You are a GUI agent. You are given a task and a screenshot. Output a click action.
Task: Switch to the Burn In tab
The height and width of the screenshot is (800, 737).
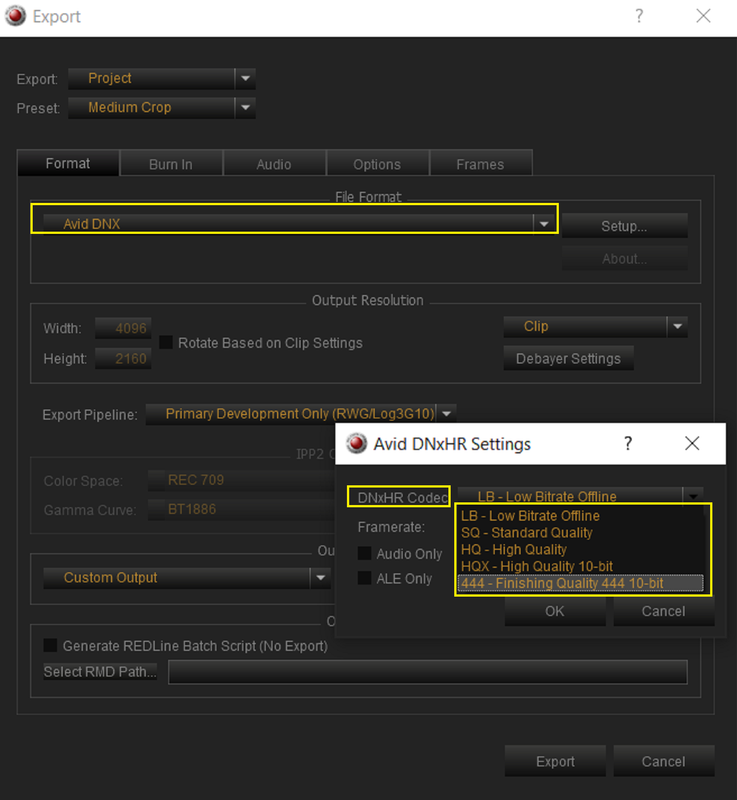tap(171, 164)
